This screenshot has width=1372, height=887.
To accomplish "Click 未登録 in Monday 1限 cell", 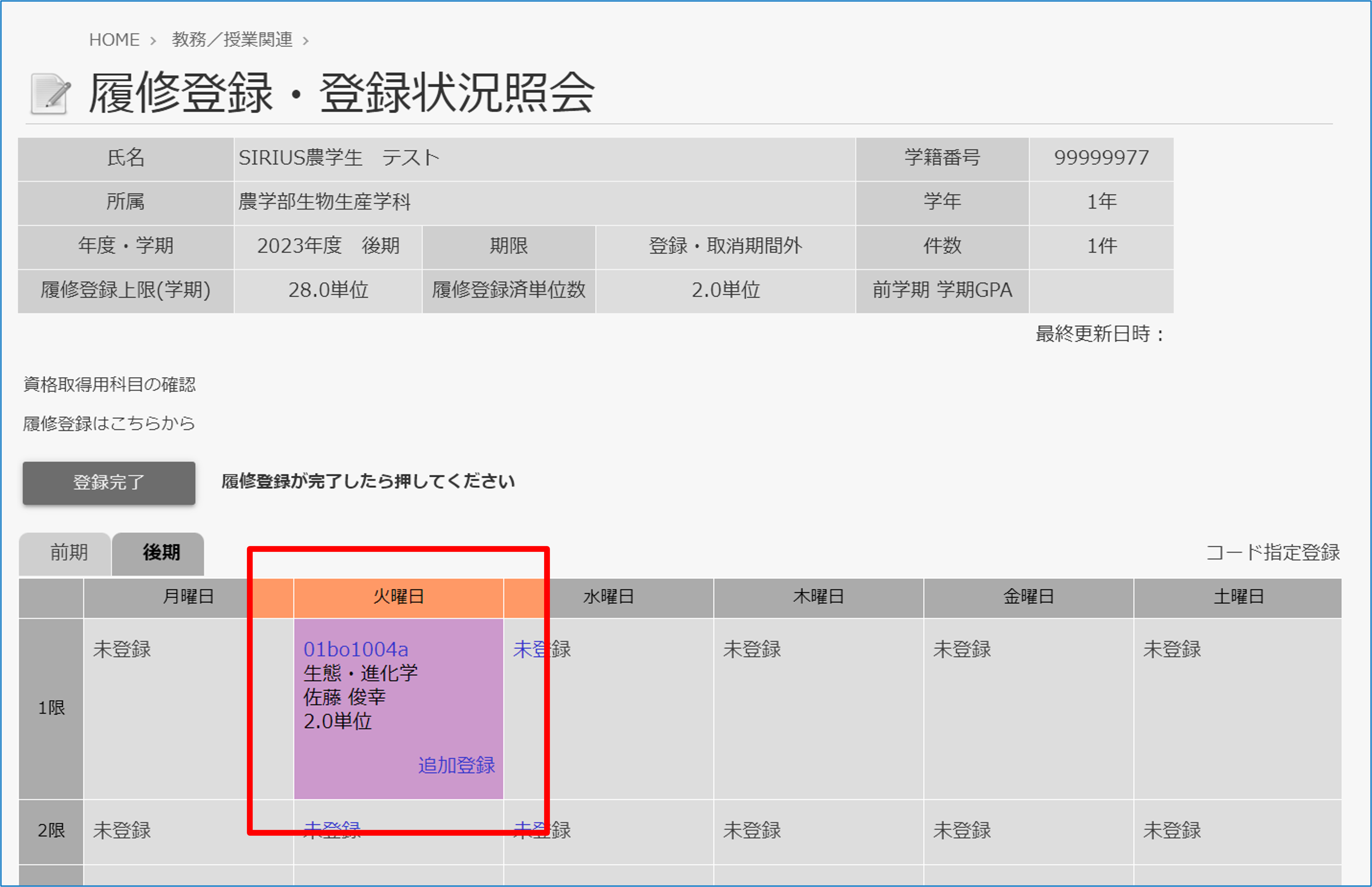I will (x=122, y=649).
